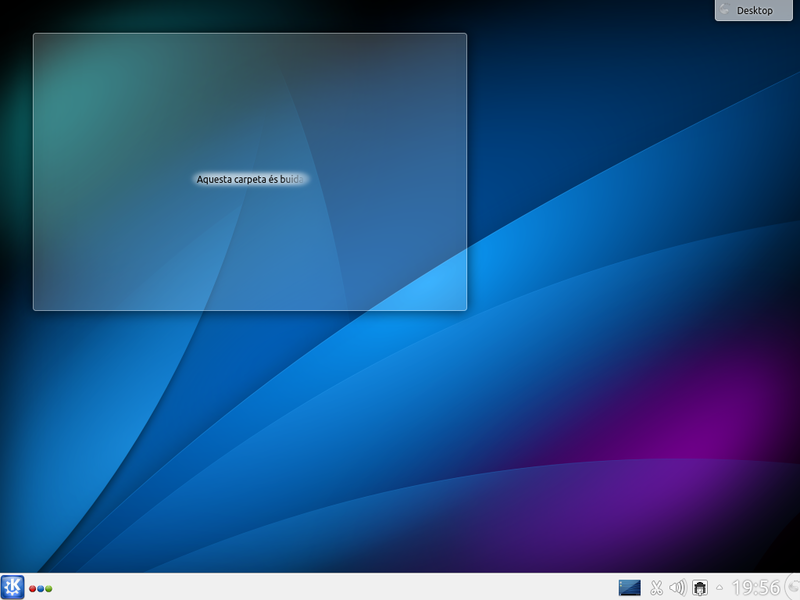Click the panel toolbox cashew icon

[x=793, y=587]
